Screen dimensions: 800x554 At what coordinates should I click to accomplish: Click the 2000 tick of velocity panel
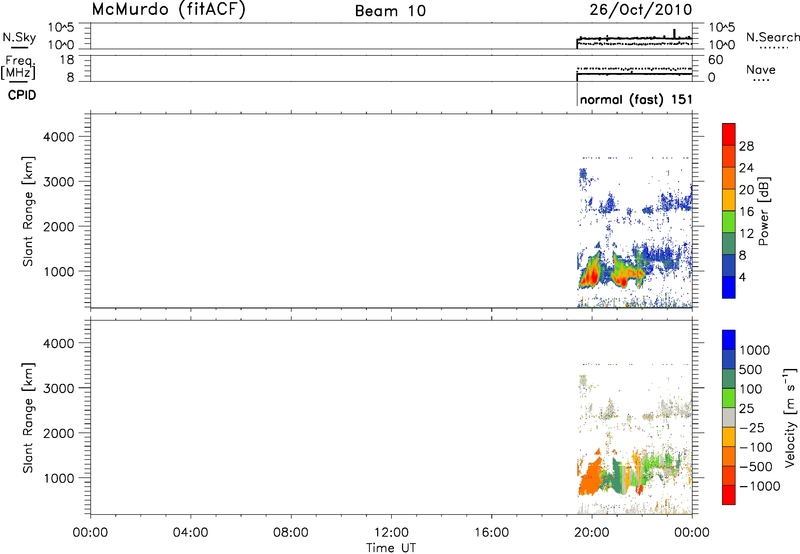coord(59,433)
